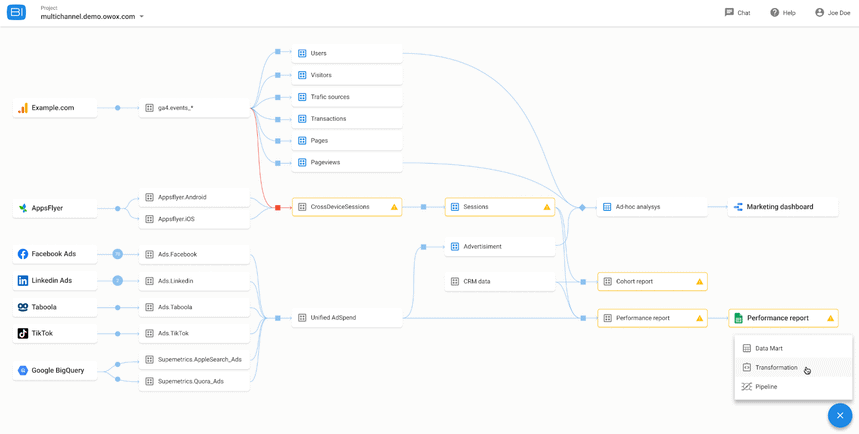Select the Taboola source node
Viewport: 859px width, 434px height.
[55, 307]
